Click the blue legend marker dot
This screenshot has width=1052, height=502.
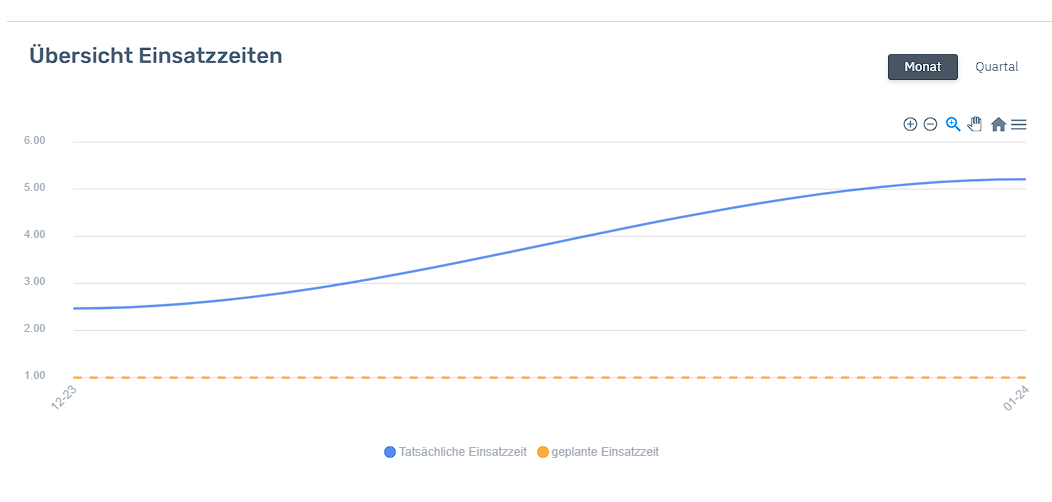[x=390, y=452]
